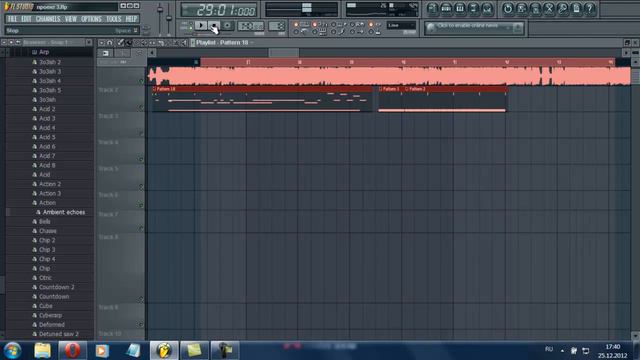Select the playlist delete tool

(137, 42)
